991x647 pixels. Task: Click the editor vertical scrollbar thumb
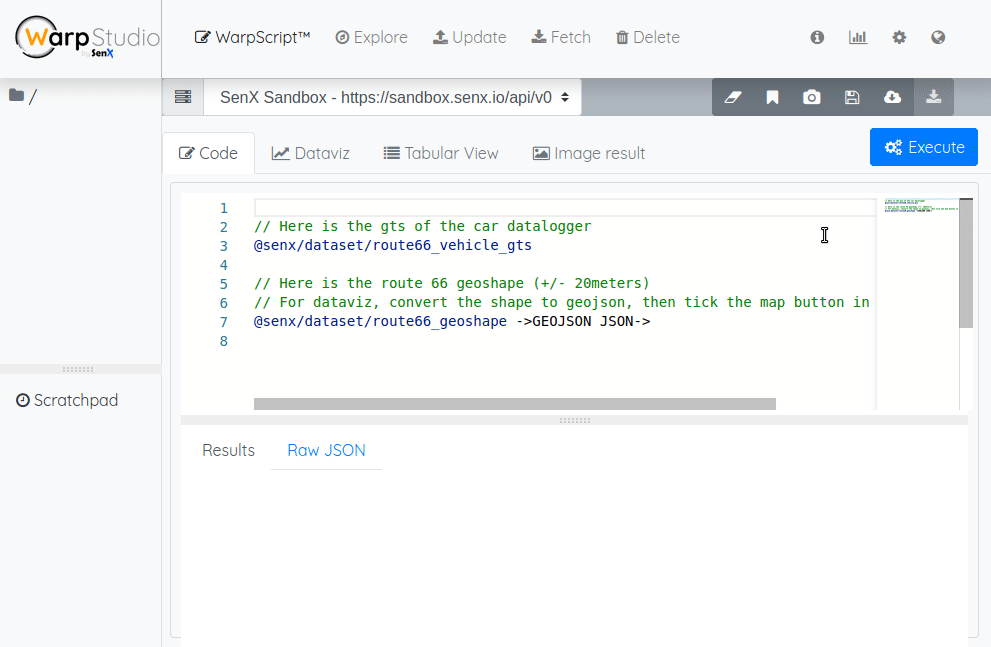[x=966, y=263]
